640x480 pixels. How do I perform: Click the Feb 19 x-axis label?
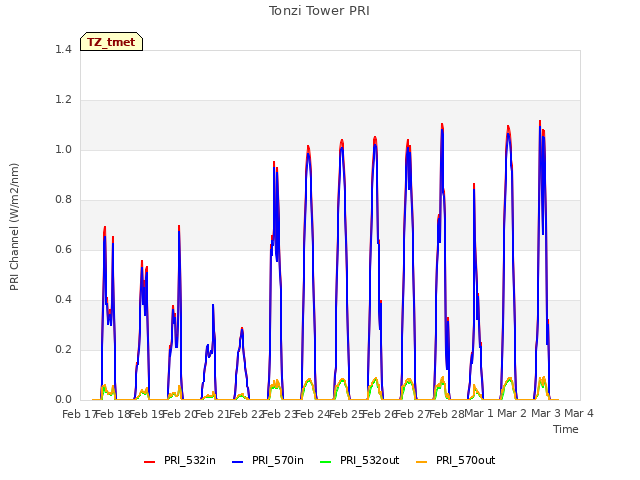pos(146,414)
